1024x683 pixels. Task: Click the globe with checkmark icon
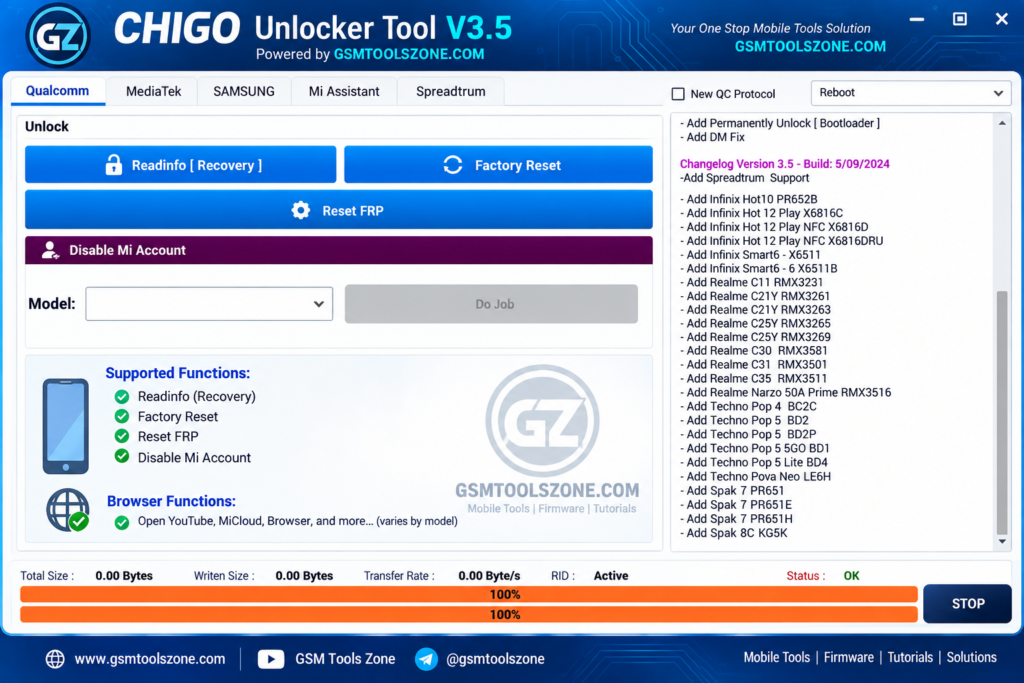click(68, 510)
